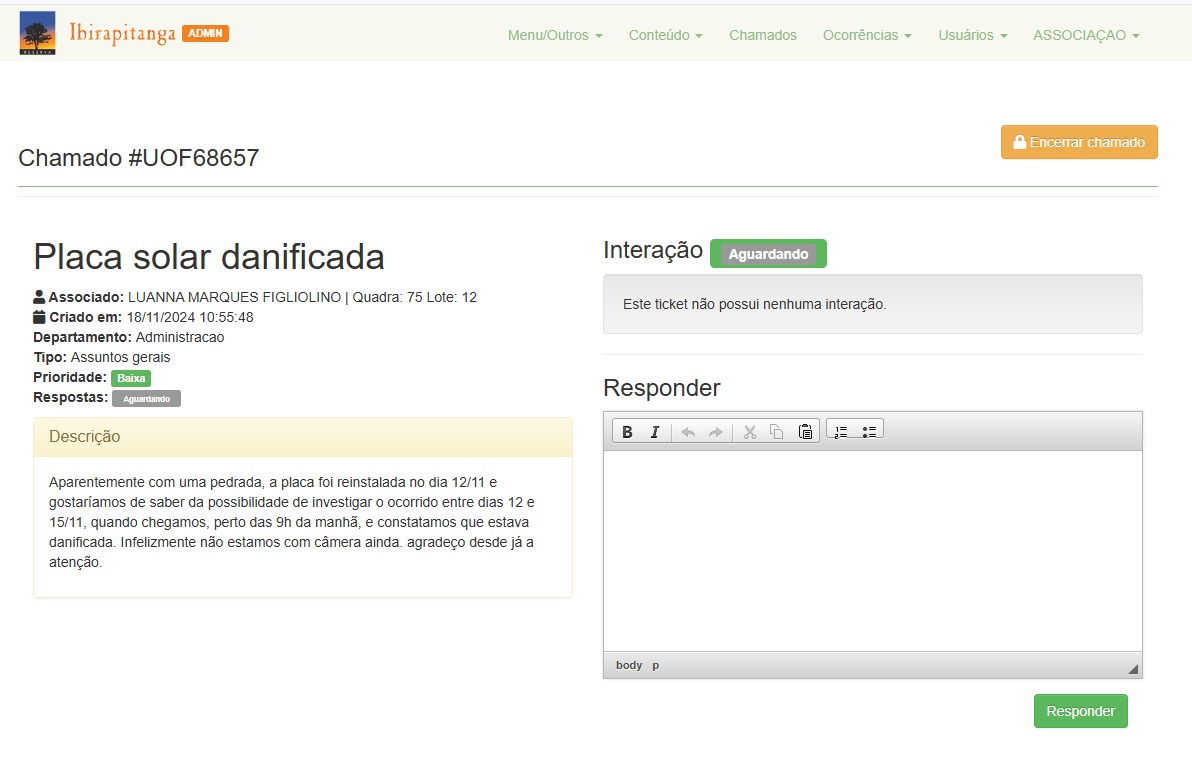Screen dimensions: 1192x772
Task: Click the redo arrow in editor toolbar
Action: [716, 432]
